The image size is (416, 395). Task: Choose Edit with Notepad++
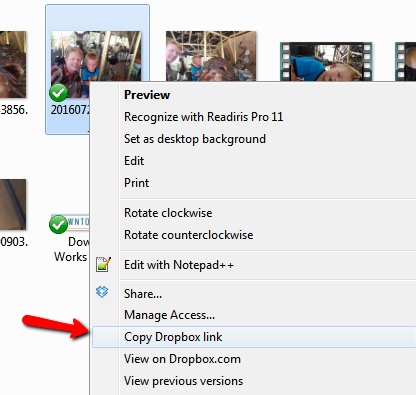click(179, 265)
